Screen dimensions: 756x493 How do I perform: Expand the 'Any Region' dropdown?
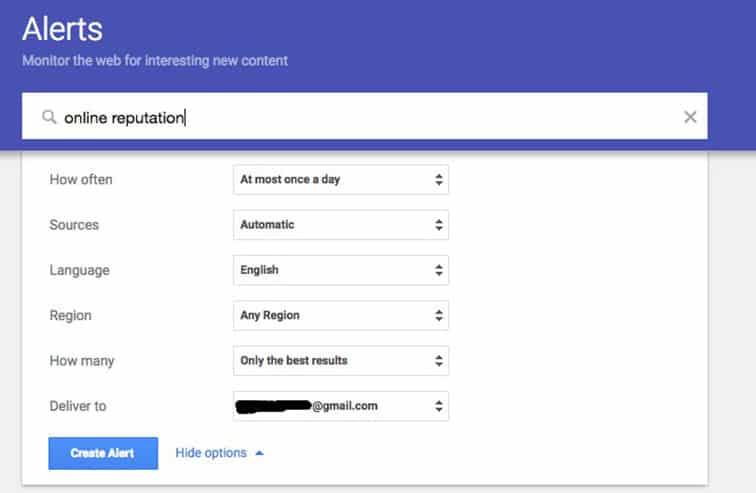(340, 315)
